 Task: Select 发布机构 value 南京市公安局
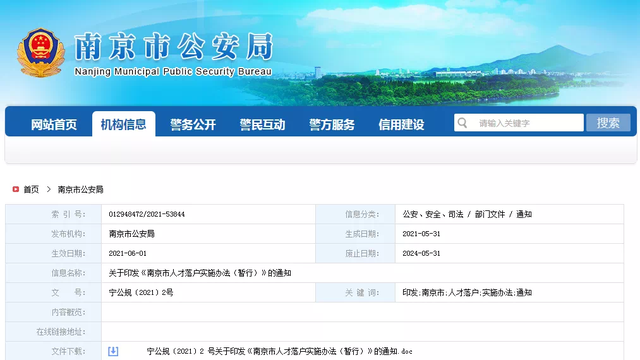point(131,234)
